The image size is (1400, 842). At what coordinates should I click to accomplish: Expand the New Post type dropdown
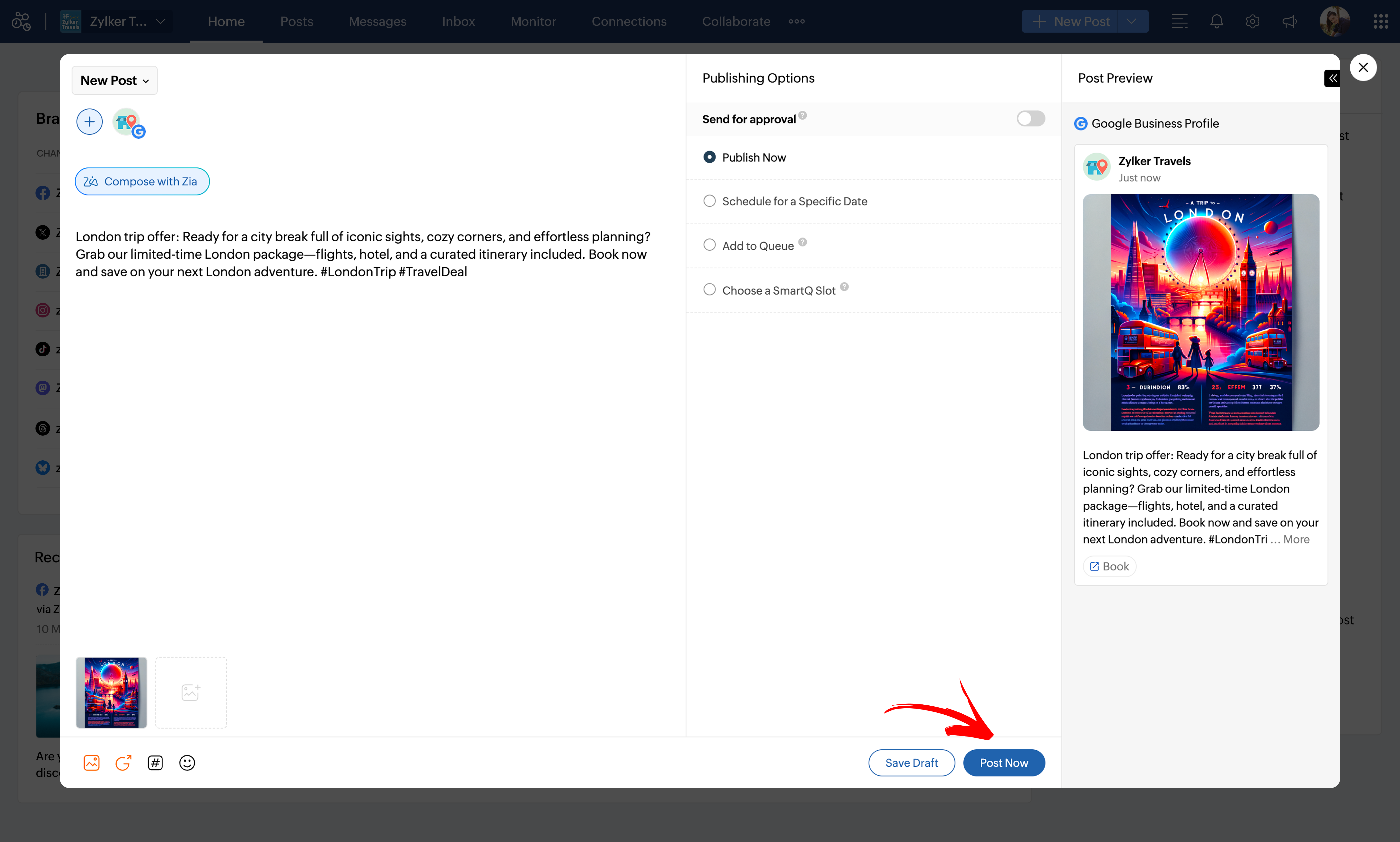pos(114,80)
